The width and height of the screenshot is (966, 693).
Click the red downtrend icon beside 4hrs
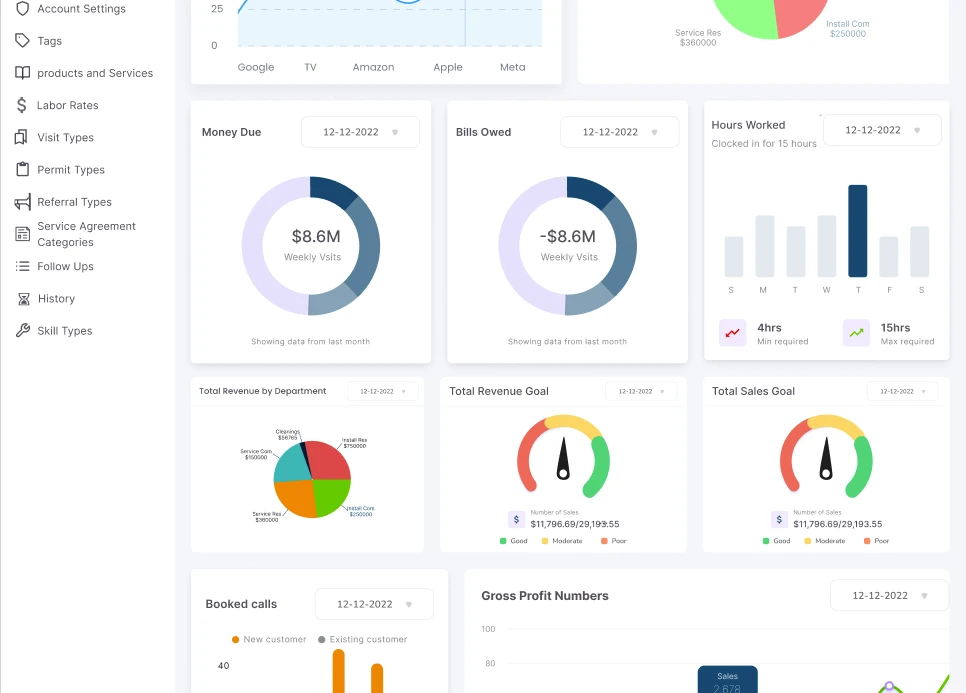pyautogui.click(x=733, y=333)
